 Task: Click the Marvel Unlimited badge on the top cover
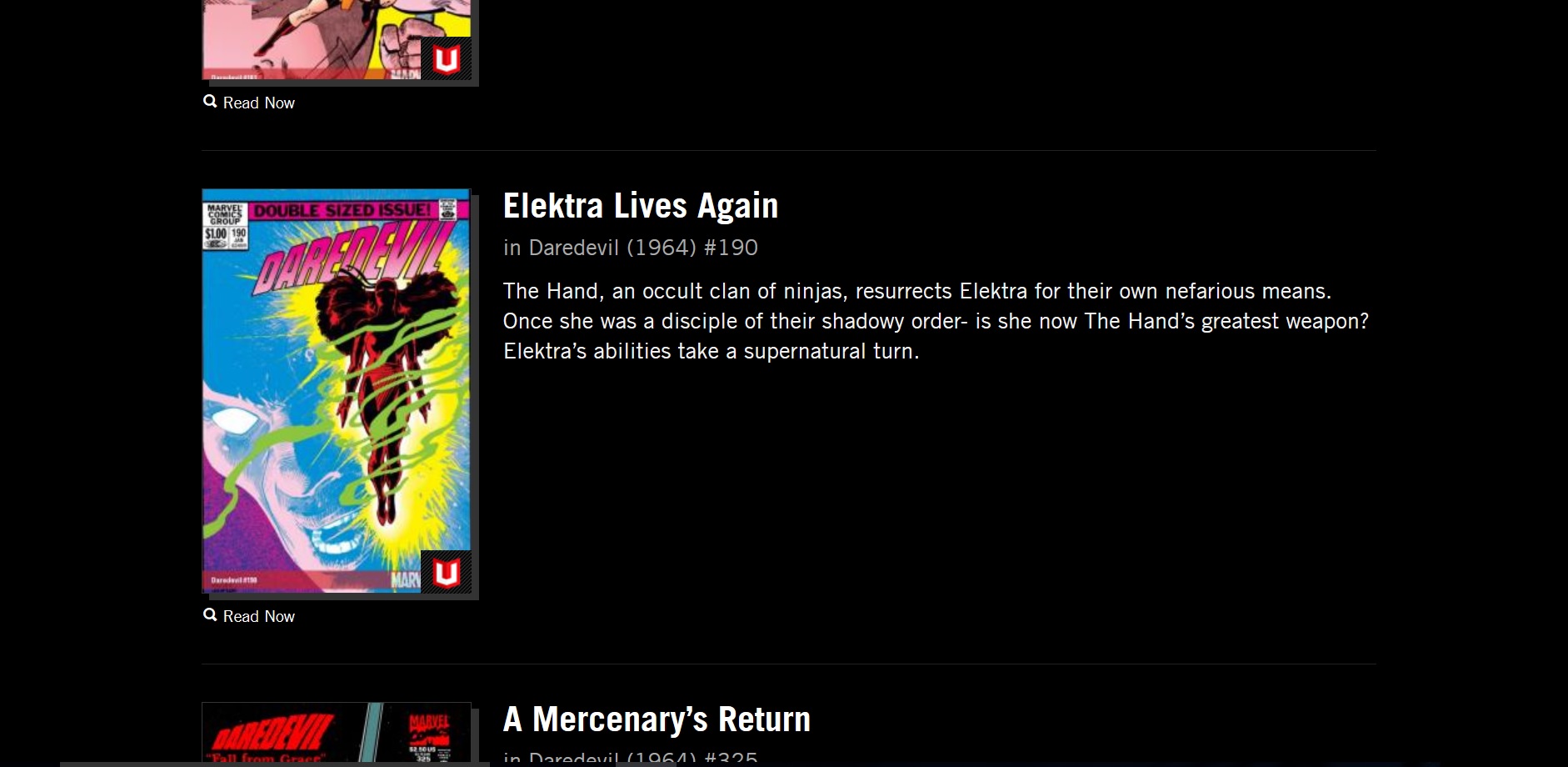(x=446, y=59)
